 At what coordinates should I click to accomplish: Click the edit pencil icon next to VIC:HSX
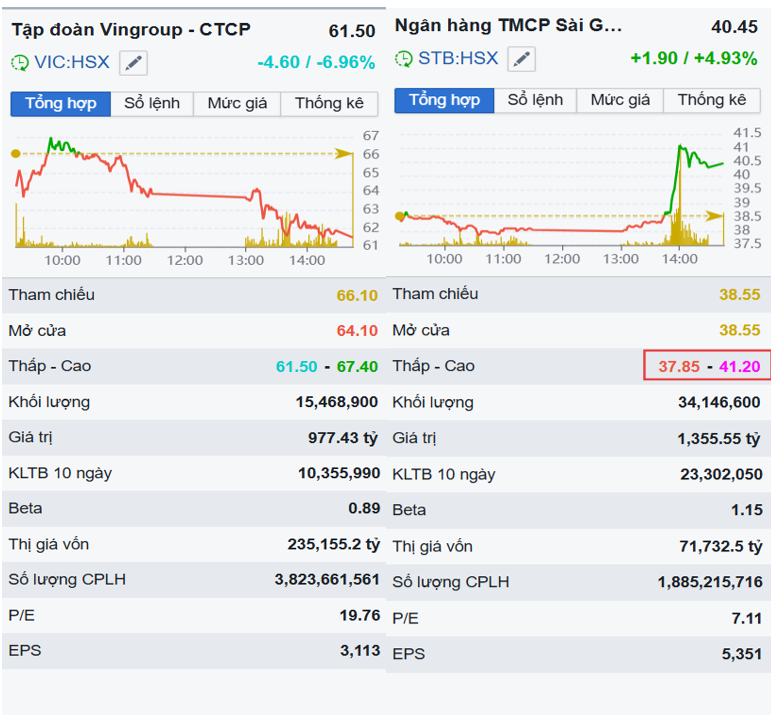tap(133, 63)
